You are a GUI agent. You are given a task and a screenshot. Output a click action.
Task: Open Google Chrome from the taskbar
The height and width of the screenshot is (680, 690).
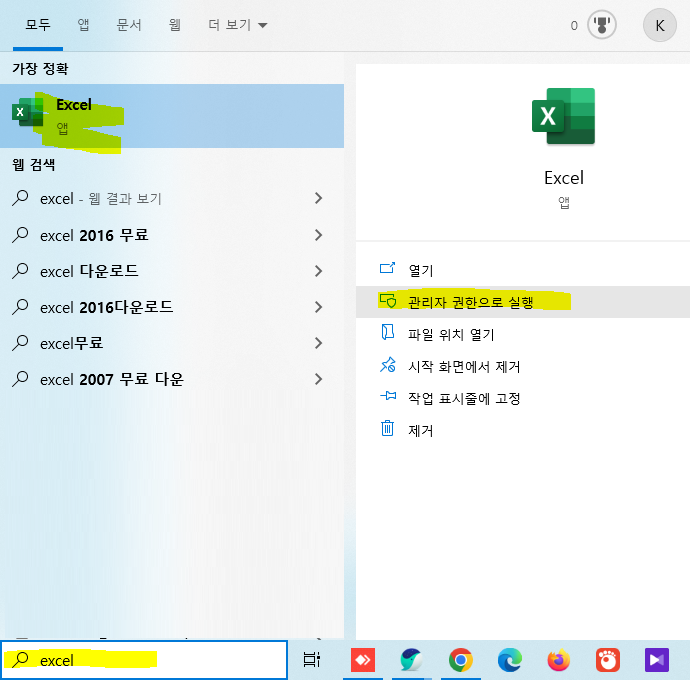coord(461,660)
